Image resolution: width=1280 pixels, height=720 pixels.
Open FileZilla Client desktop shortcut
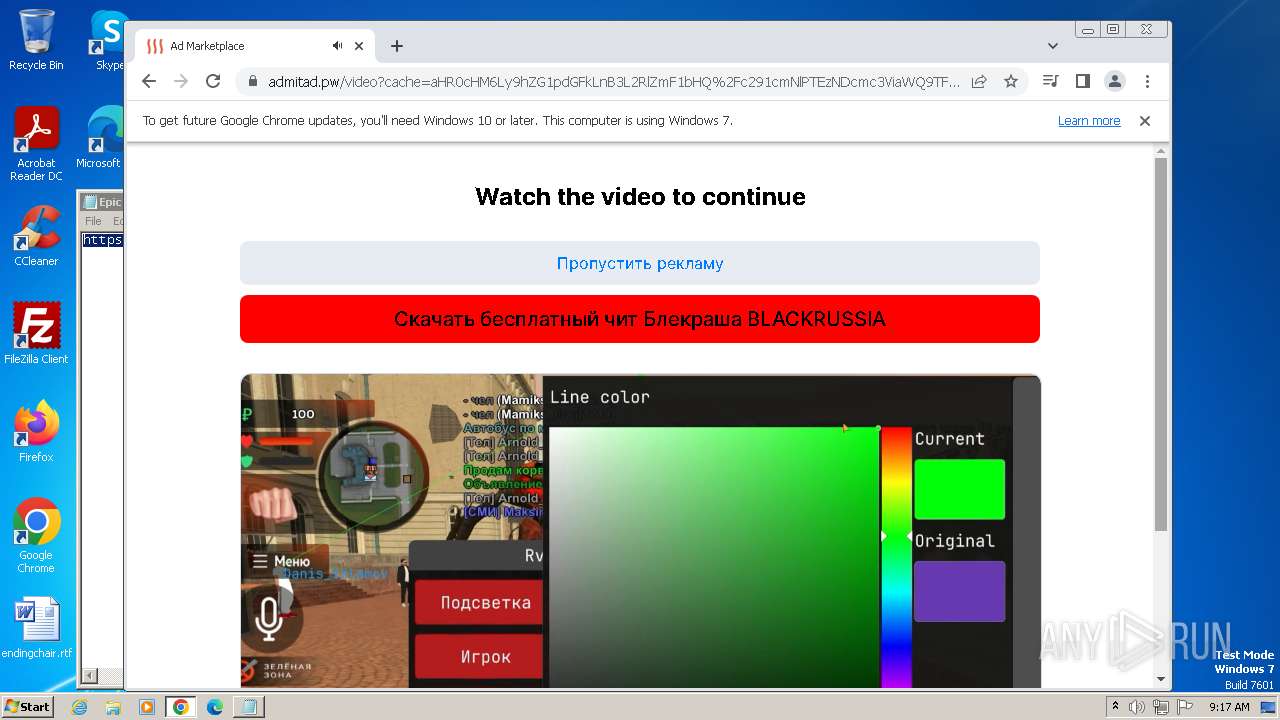36,334
